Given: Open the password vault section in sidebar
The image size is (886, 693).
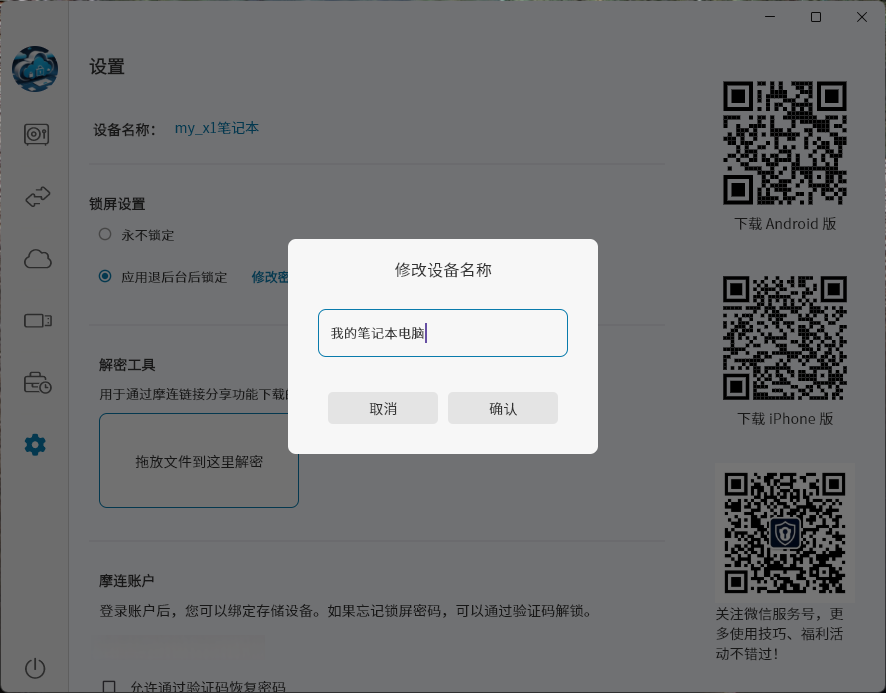Looking at the screenshot, I should (36, 134).
